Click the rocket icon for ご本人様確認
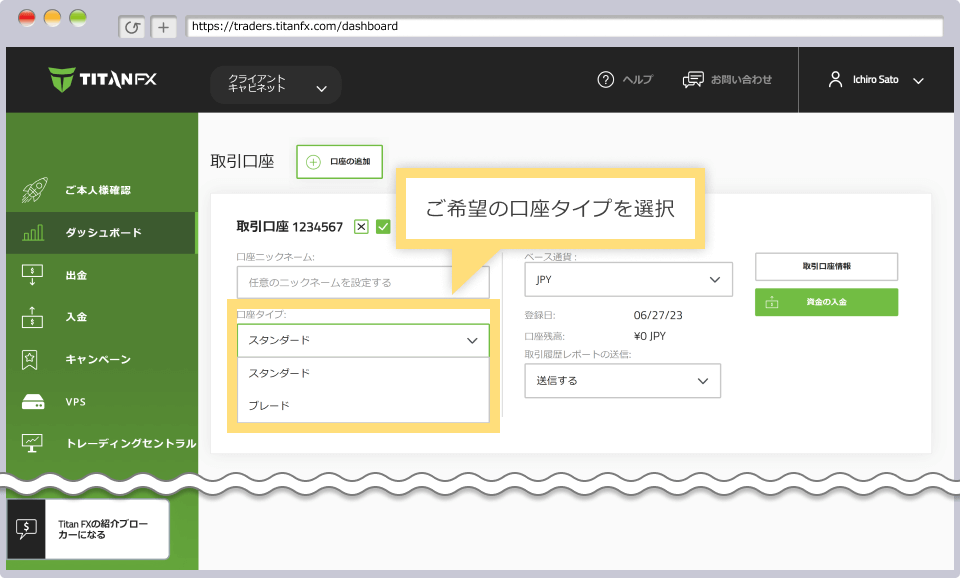The width and height of the screenshot is (960, 578). pyautogui.click(x=34, y=190)
